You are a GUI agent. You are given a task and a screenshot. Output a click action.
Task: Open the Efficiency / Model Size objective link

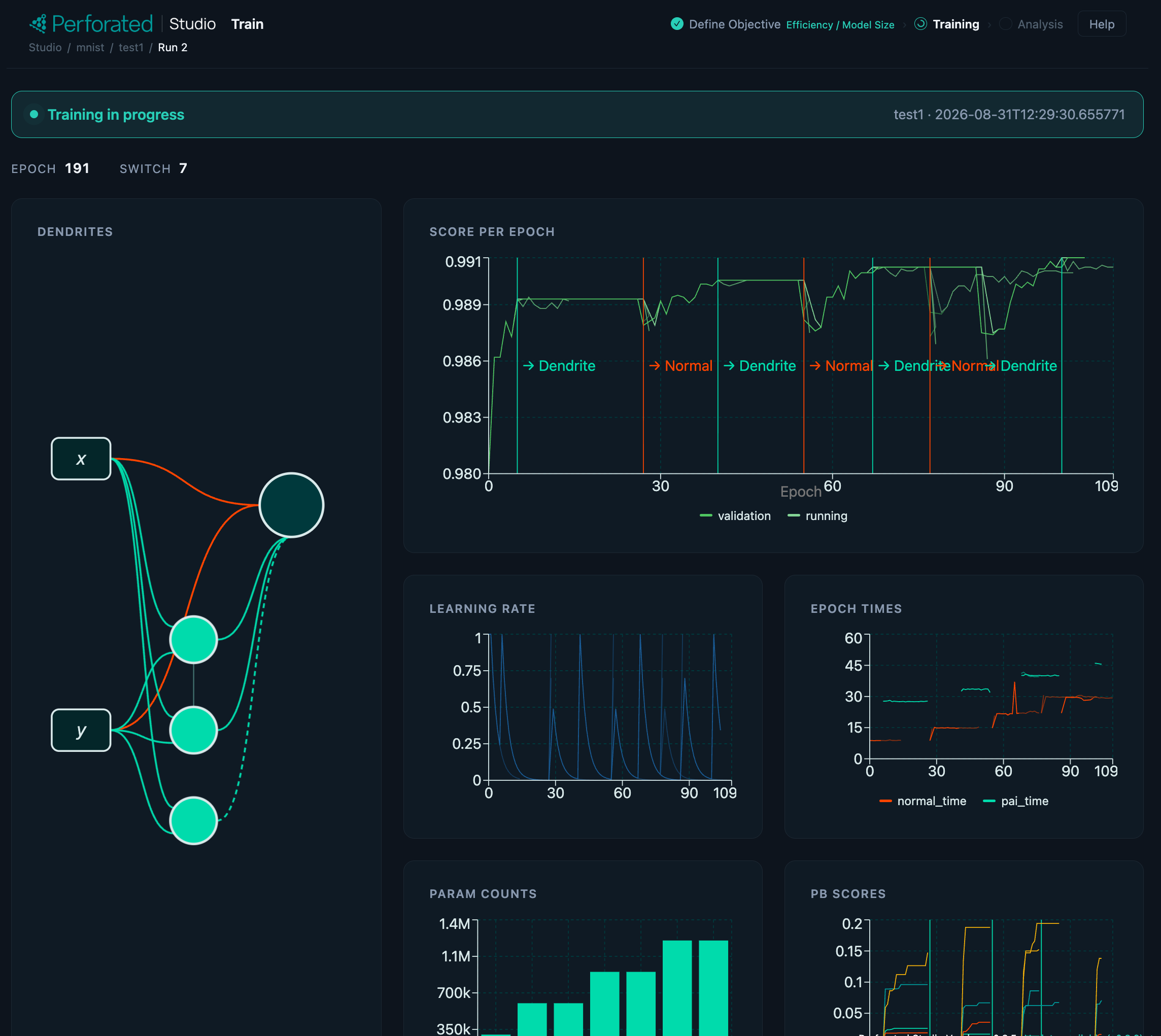pyautogui.click(x=840, y=24)
